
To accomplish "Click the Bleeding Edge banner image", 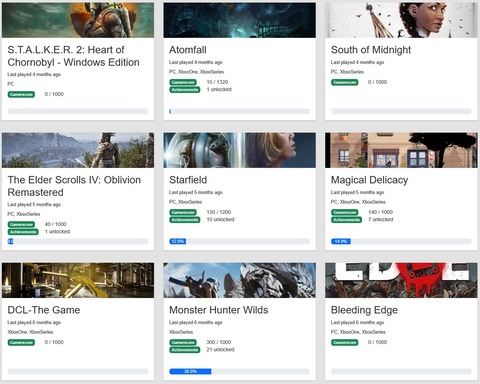I will pos(401,280).
